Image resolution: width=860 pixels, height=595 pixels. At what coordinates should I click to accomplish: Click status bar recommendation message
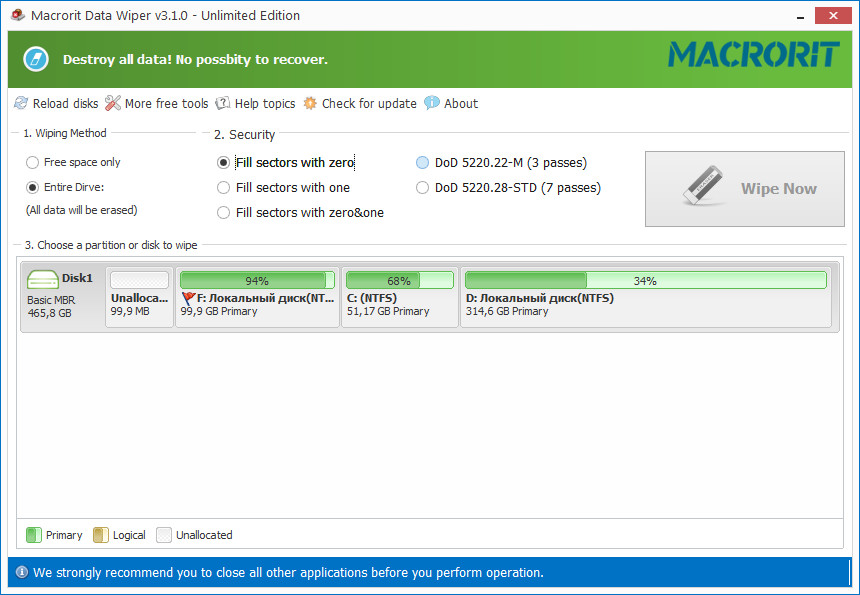pos(288,573)
